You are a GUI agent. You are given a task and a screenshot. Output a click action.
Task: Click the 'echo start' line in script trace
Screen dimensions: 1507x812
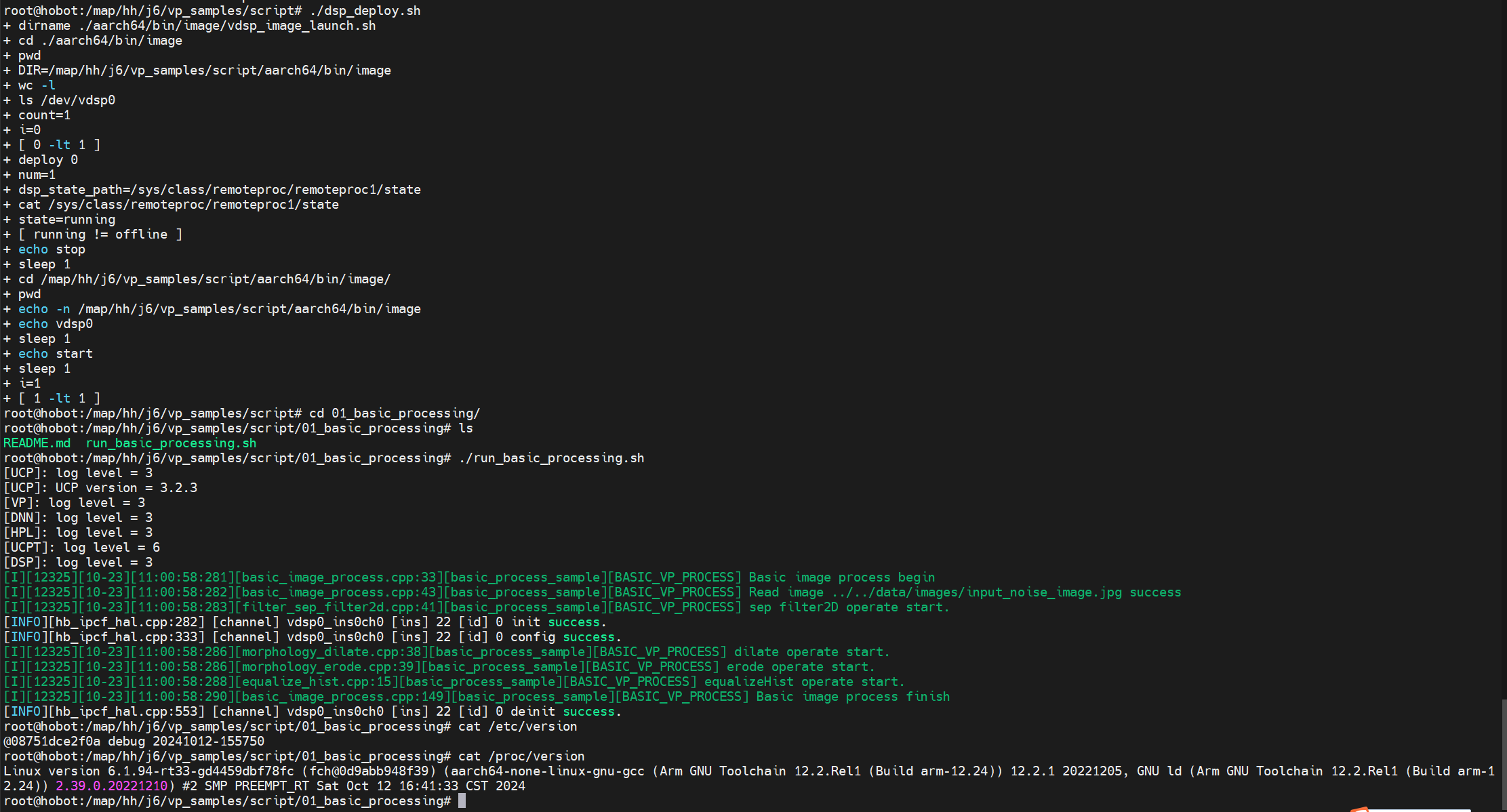(56, 354)
